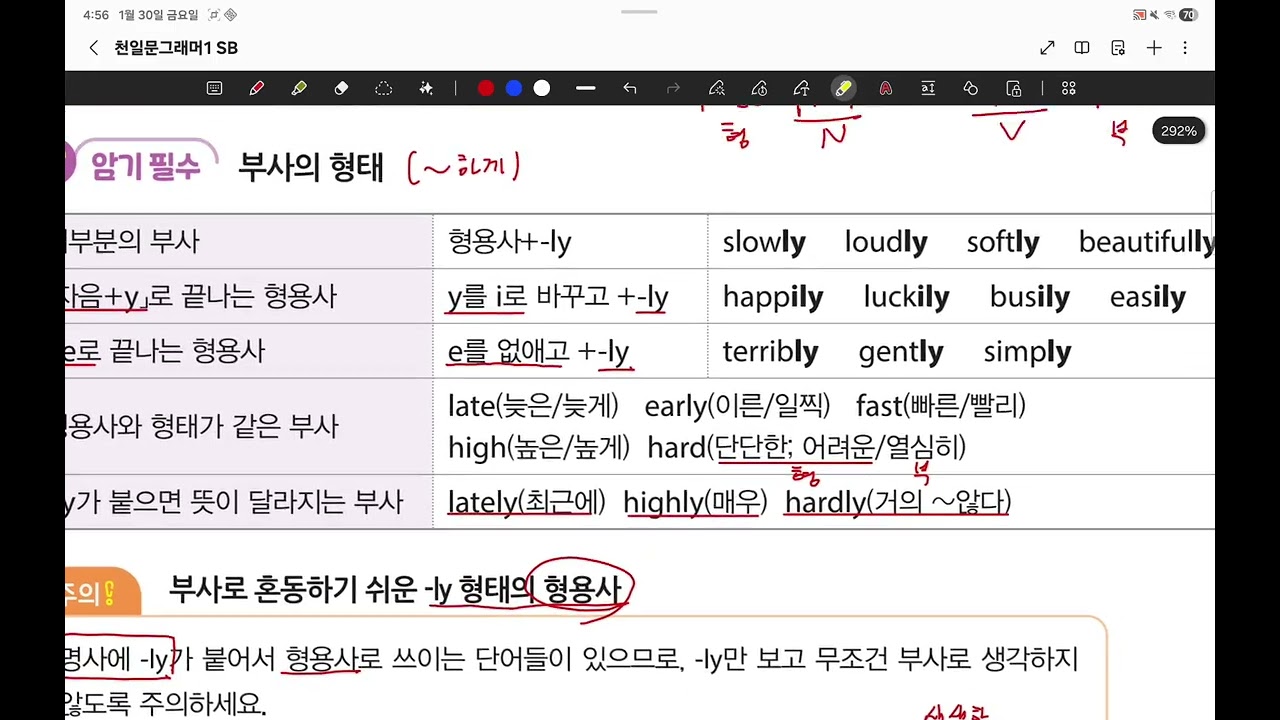Tap the word busily in the table
The width and height of the screenshot is (1280, 720).
(1030, 297)
